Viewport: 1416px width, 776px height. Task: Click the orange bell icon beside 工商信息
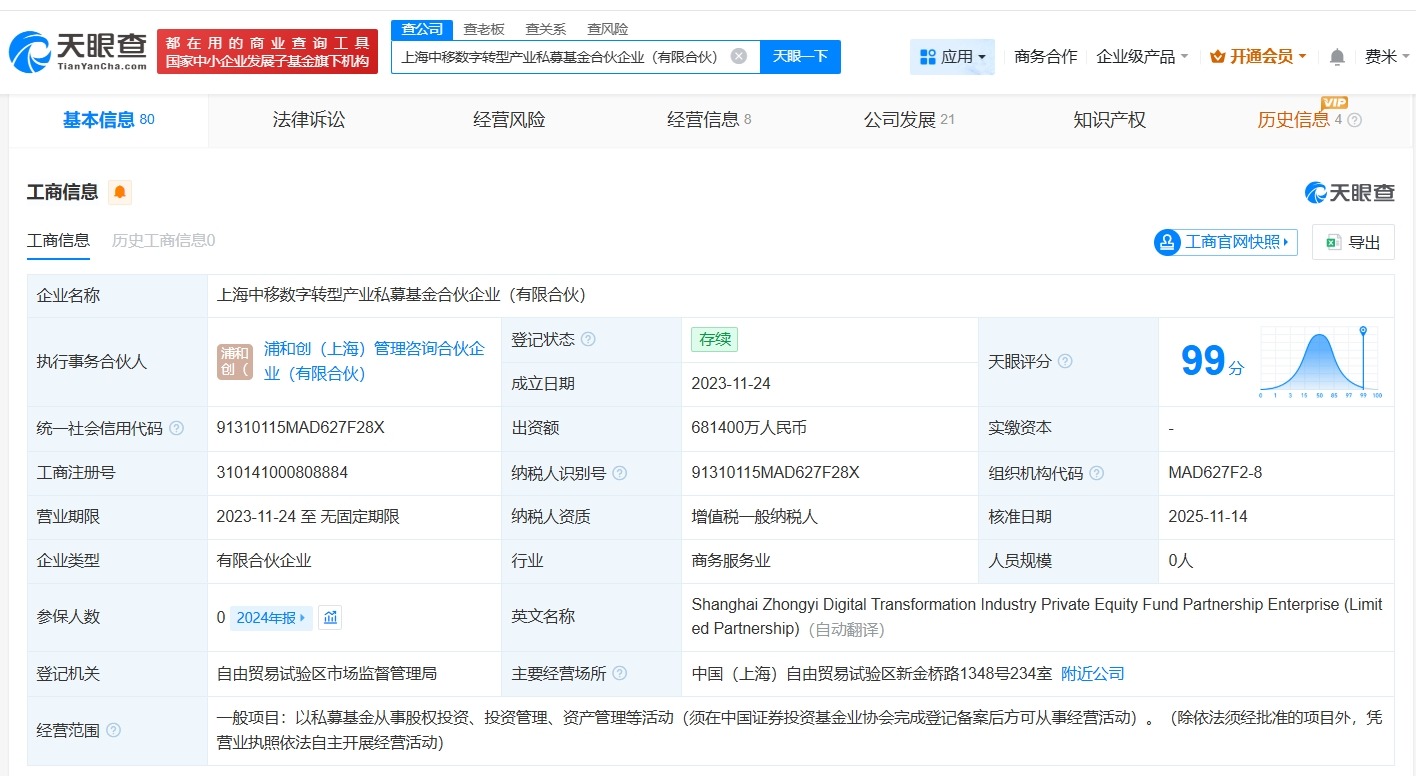118,191
